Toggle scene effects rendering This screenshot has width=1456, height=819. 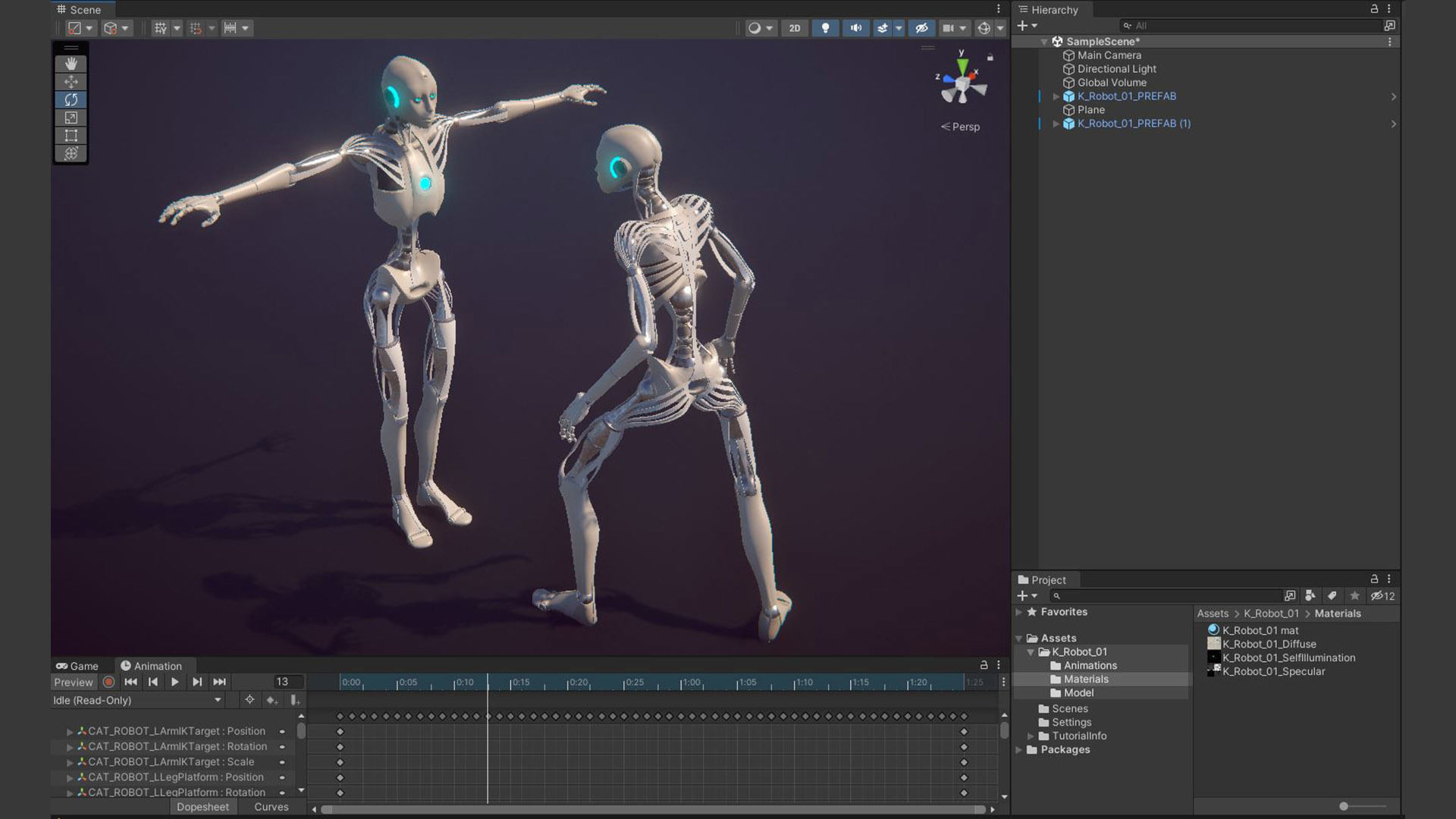point(882,28)
